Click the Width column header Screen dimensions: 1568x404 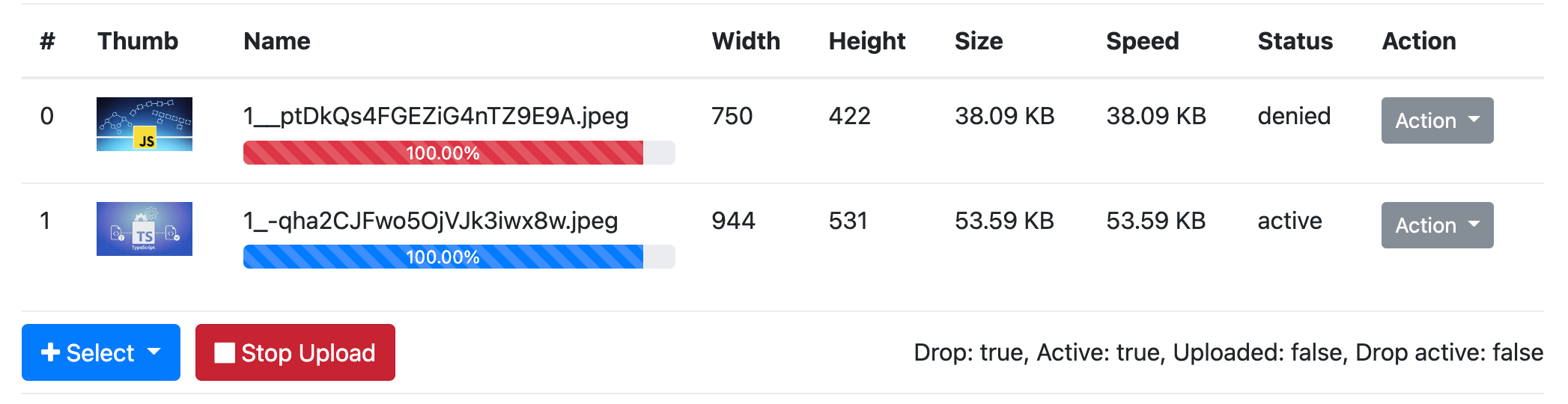[746, 41]
